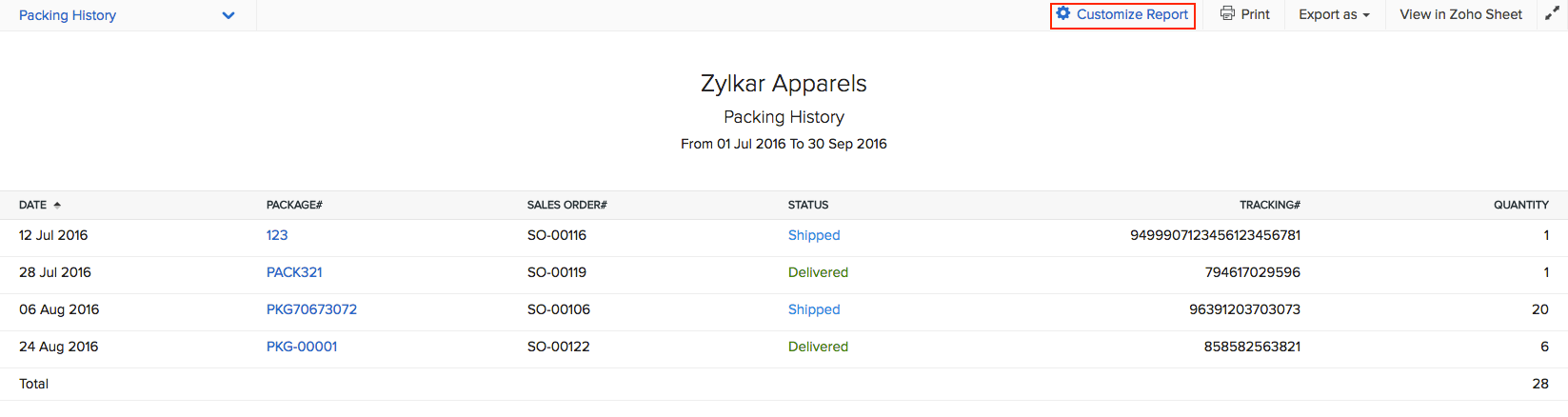Open the Packing History report dropdown
Viewport: 1568px width, 417px height.
pos(228,15)
